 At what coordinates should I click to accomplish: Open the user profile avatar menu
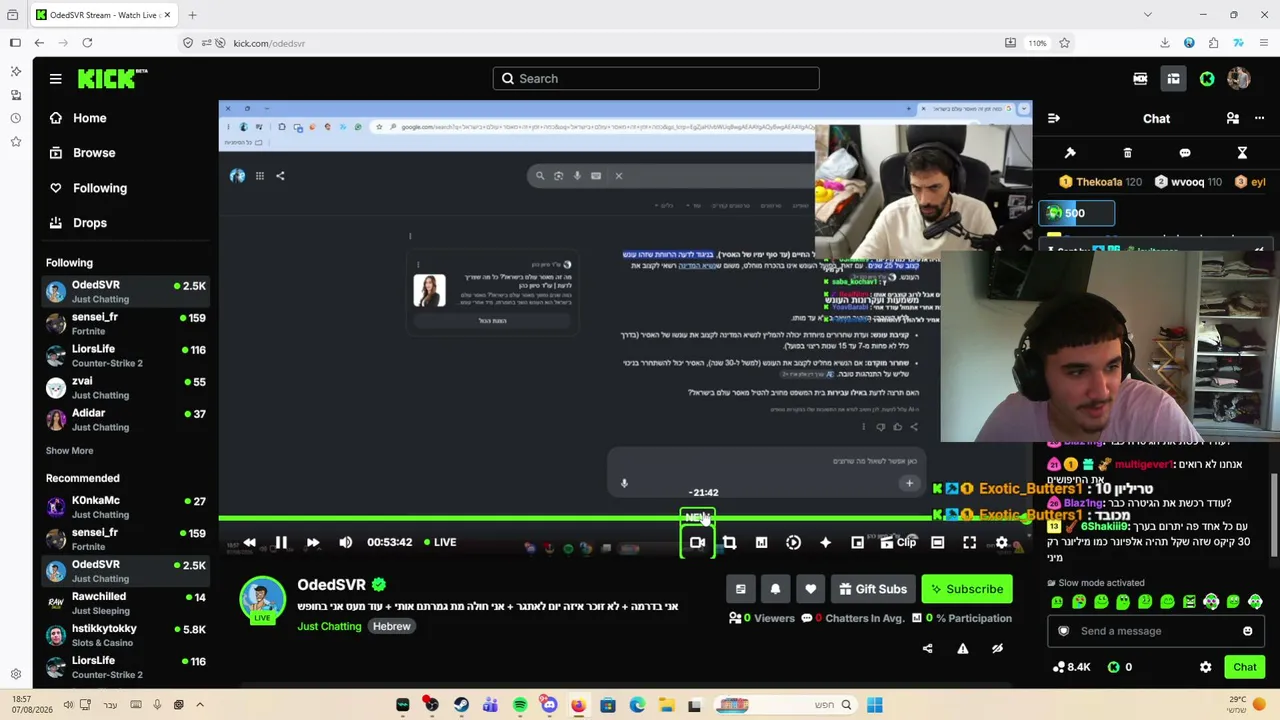tap(1238, 79)
